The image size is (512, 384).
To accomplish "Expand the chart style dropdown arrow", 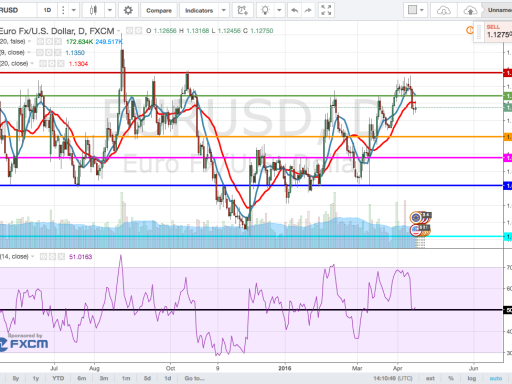I will pyautogui.click(x=110, y=10).
